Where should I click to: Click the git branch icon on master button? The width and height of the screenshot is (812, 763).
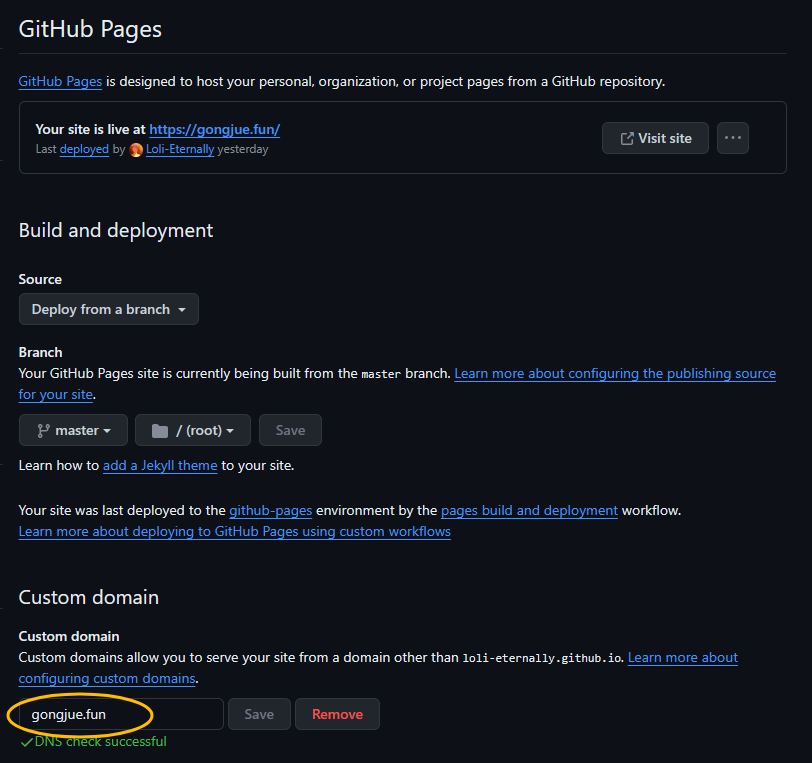coord(44,430)
